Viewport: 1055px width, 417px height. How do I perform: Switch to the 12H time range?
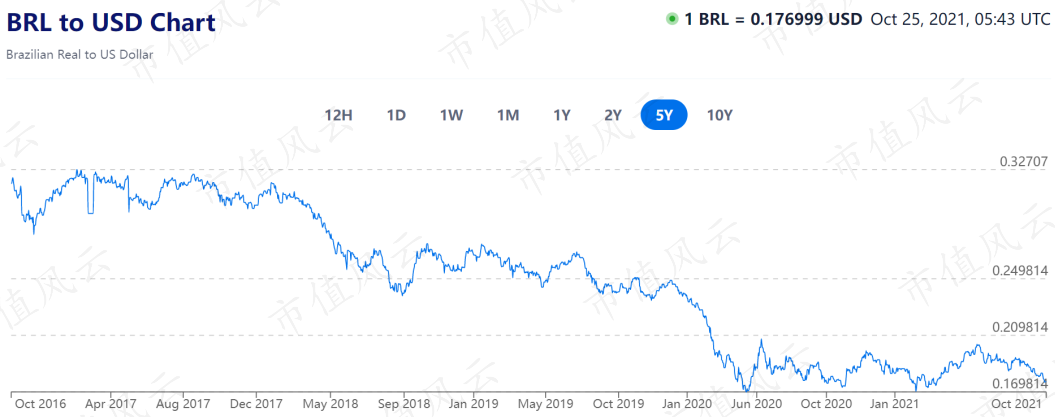coord(338,115)
